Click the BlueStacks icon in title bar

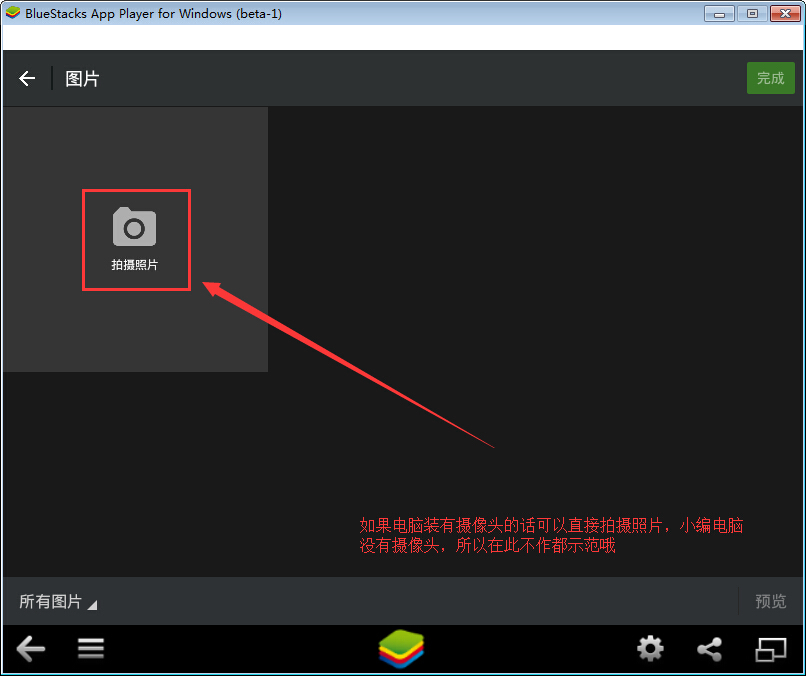point(13,13)
